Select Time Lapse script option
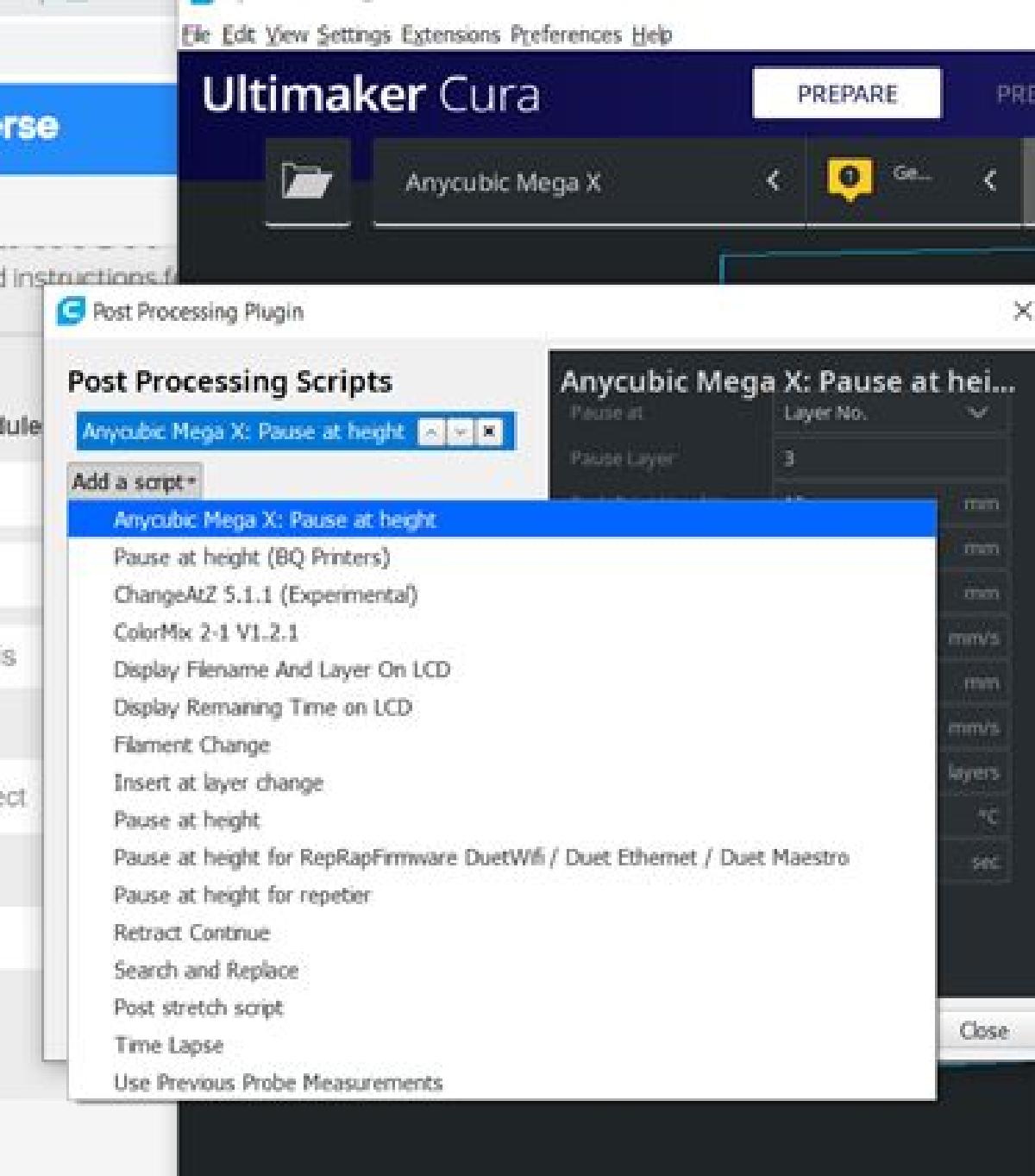1035x1176 pixels. 168,1045
